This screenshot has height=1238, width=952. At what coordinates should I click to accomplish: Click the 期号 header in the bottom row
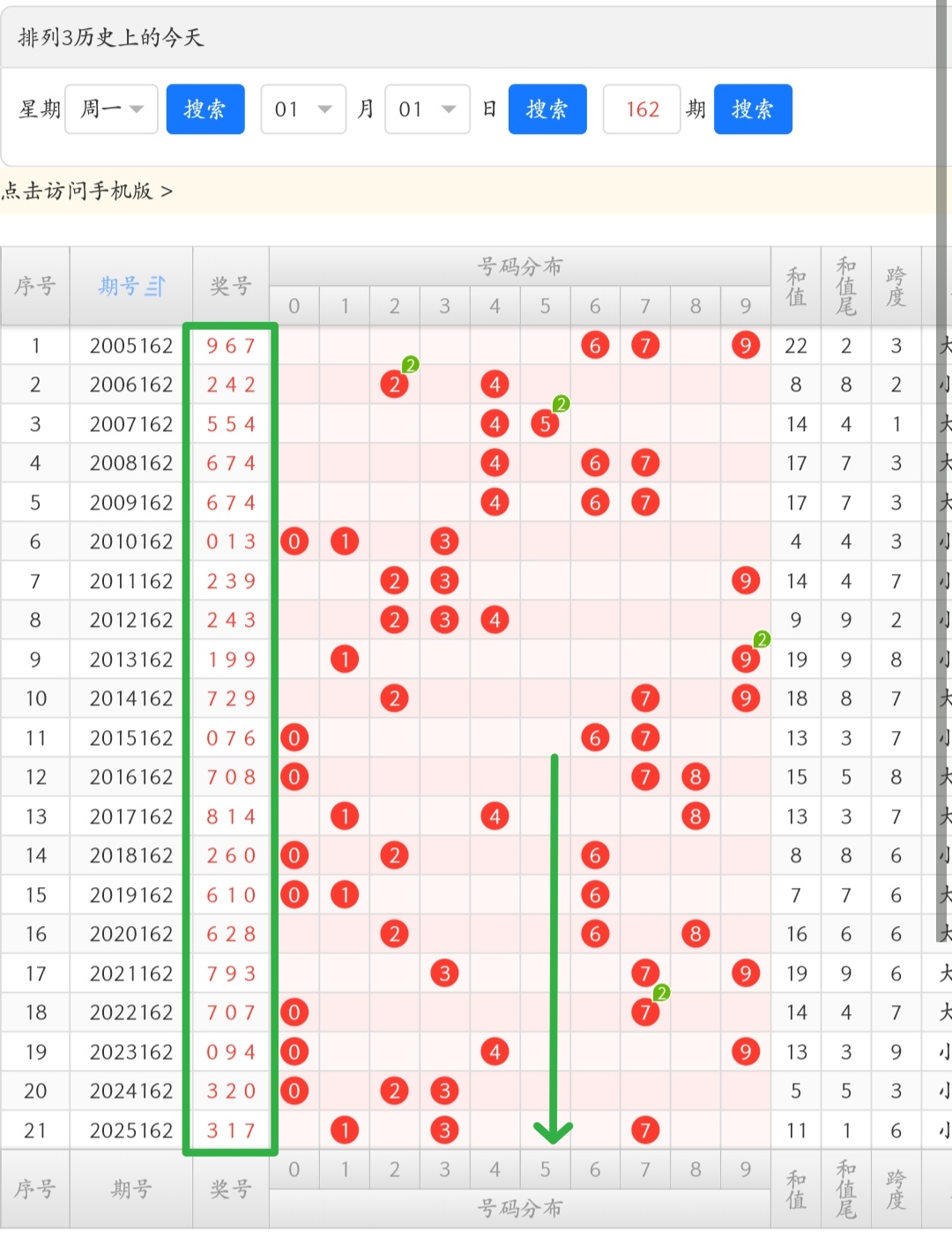point(131,1190)
